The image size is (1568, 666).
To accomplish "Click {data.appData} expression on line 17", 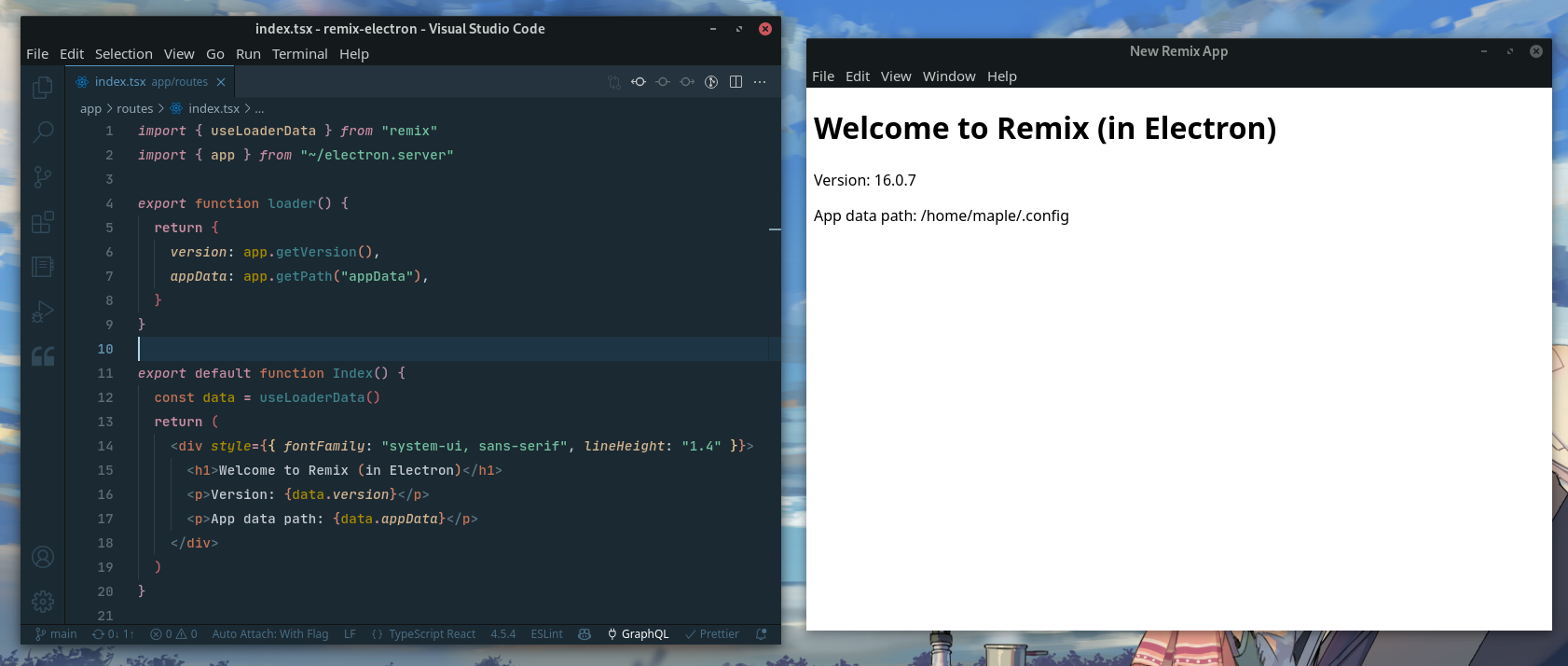I will 390,519.
